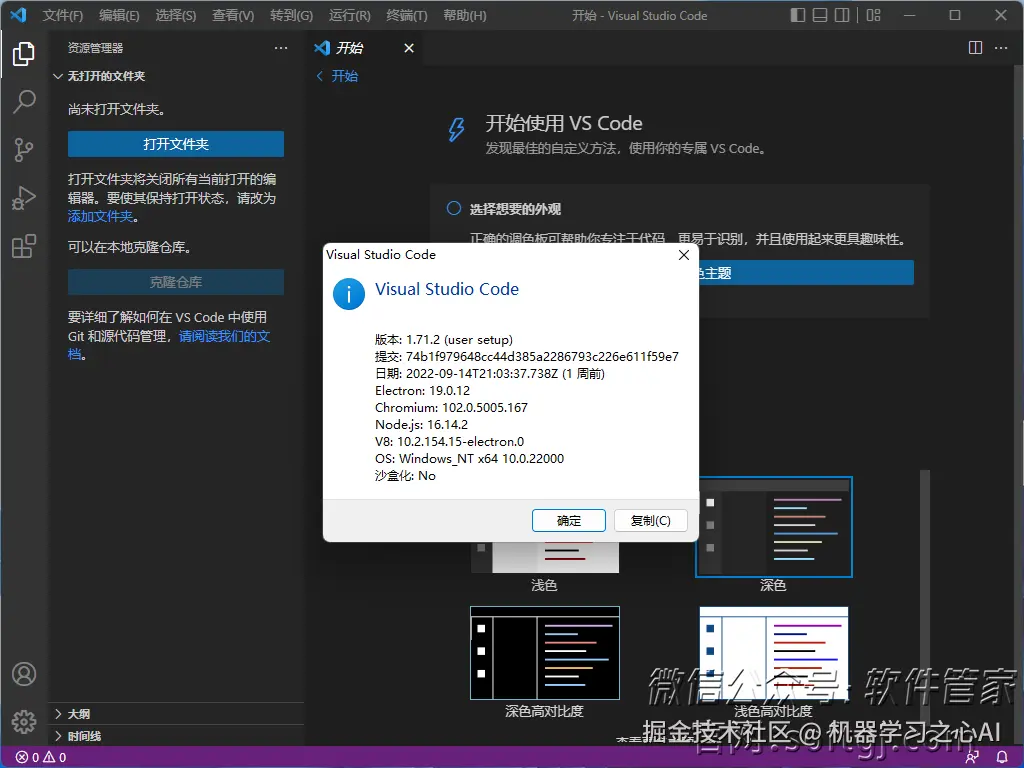Viewport: 1024px width, 768px height.
Task: Select the 深色 theme thumbnail
Action: click(x=774, y=526)
